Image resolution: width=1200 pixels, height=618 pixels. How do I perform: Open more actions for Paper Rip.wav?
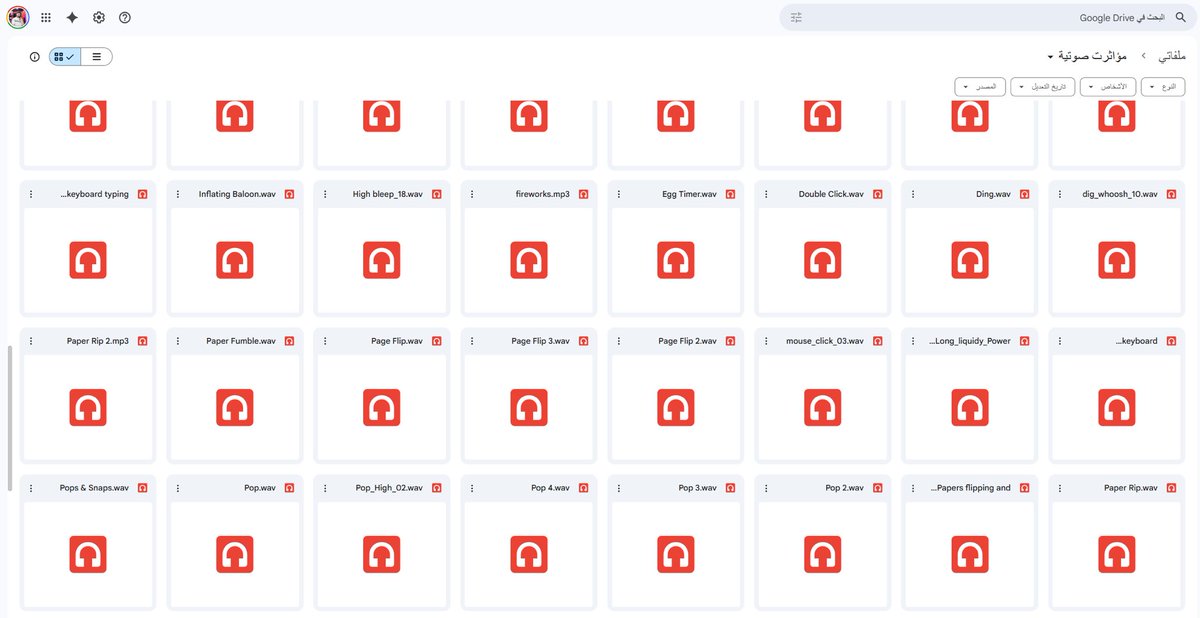[x=1060, y=488]
